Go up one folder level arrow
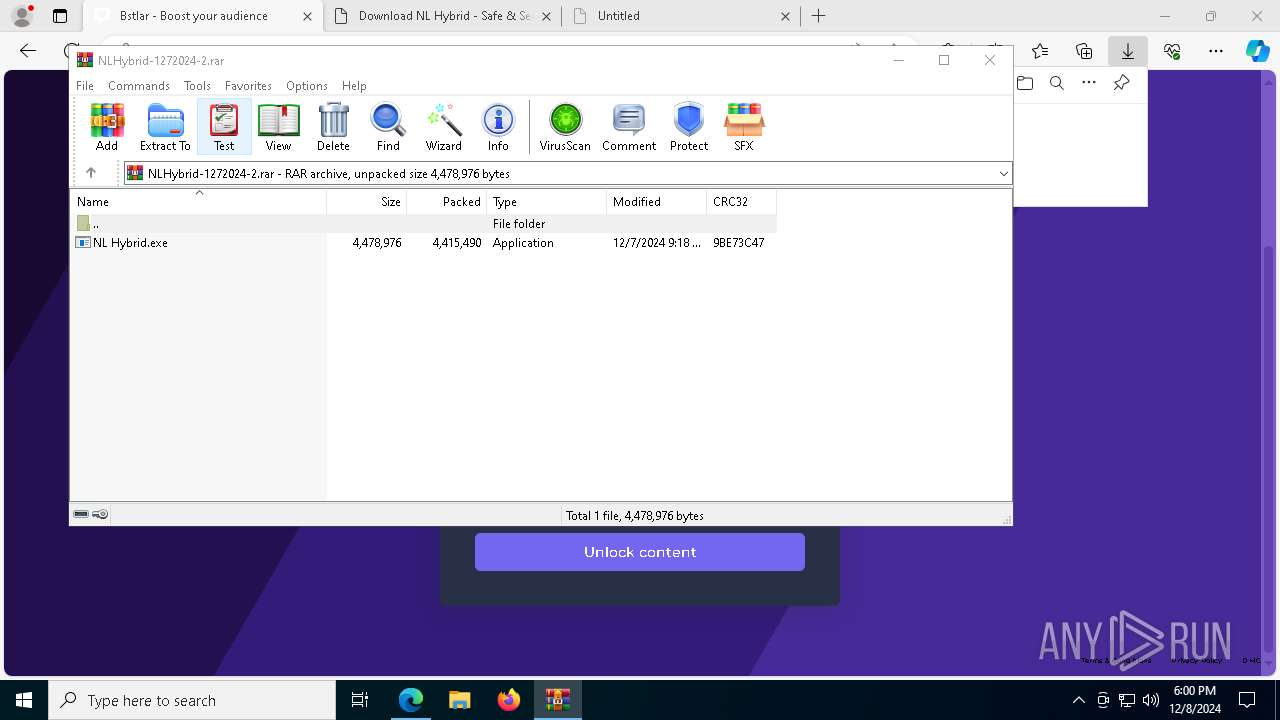The width and height of the screenshot is (1280, 720). coord(91,173)
